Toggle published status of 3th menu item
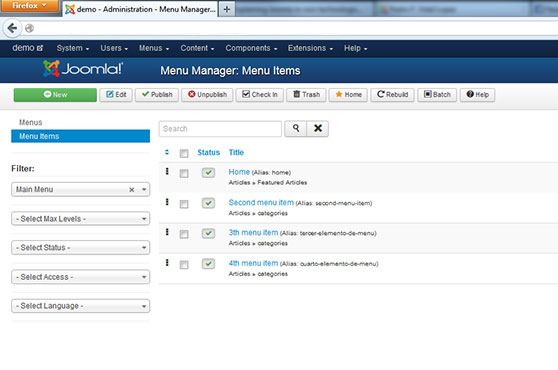Image resolution: width=558 pixels, height=370 pixels. coord(208,233)
